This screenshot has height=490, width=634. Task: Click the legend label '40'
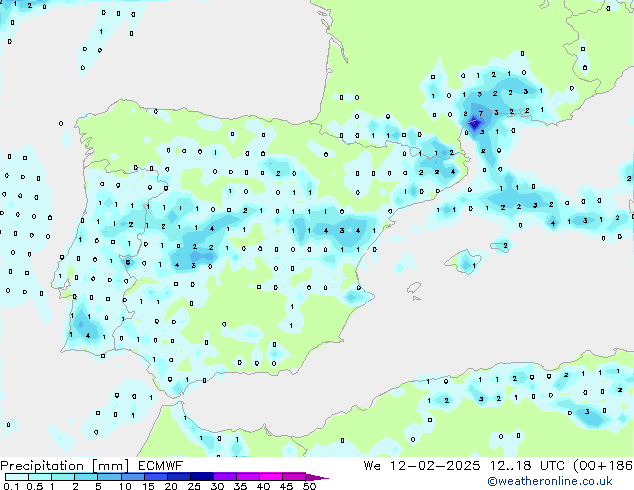pyautogui.click(x=263, y=486)
